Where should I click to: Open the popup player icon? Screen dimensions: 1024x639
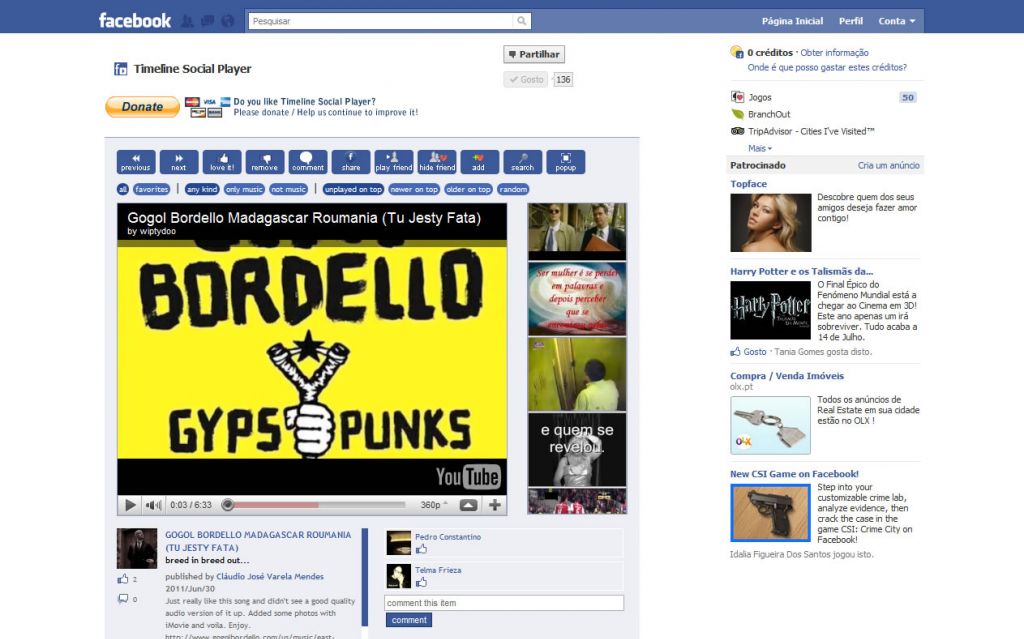pyautogui.click(x=565, y=162)
